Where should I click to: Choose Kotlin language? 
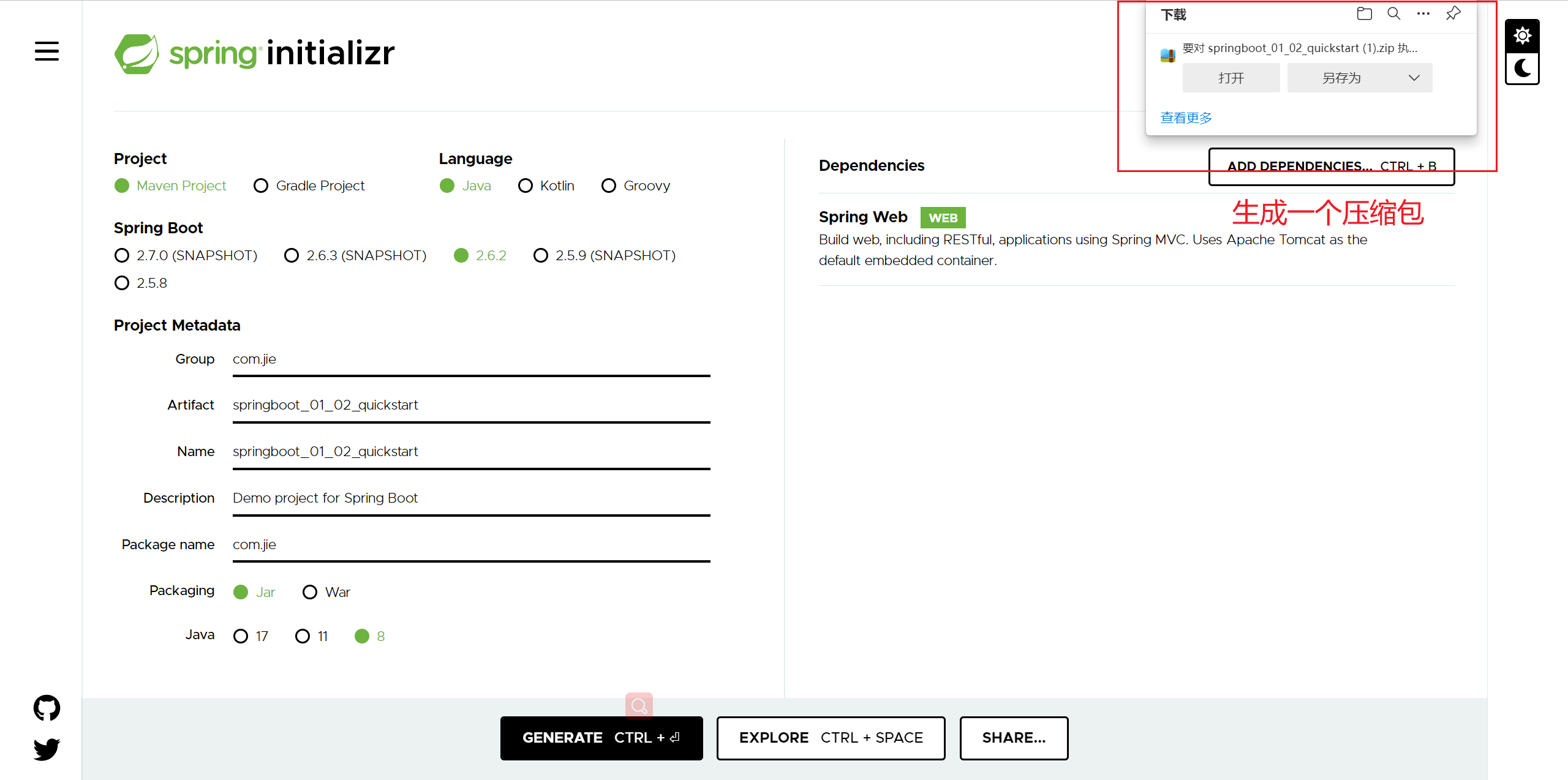pos(546,186)
